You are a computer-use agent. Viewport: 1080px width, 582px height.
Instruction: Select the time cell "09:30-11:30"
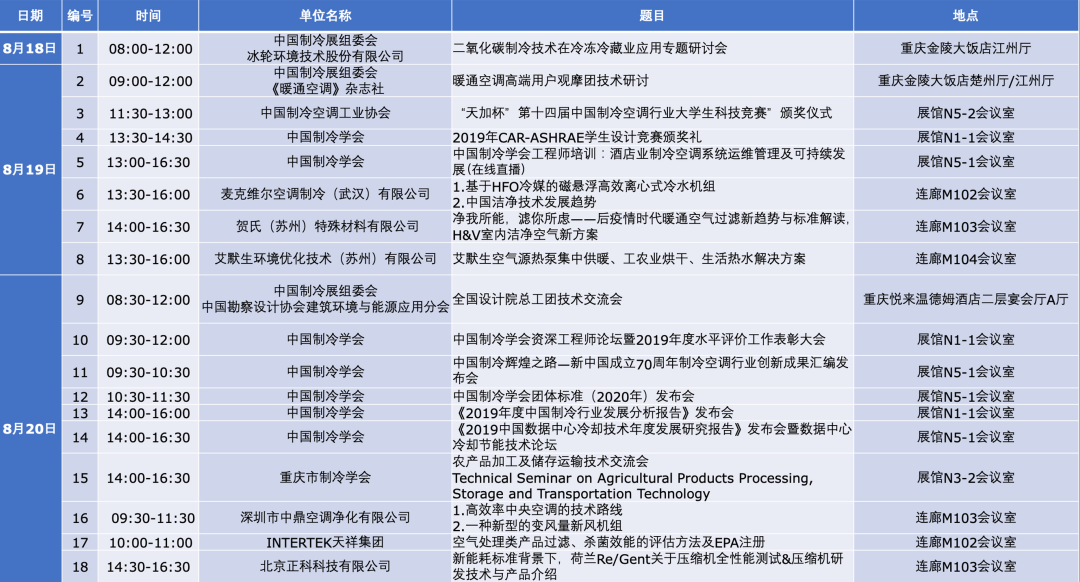coord(153,518)
